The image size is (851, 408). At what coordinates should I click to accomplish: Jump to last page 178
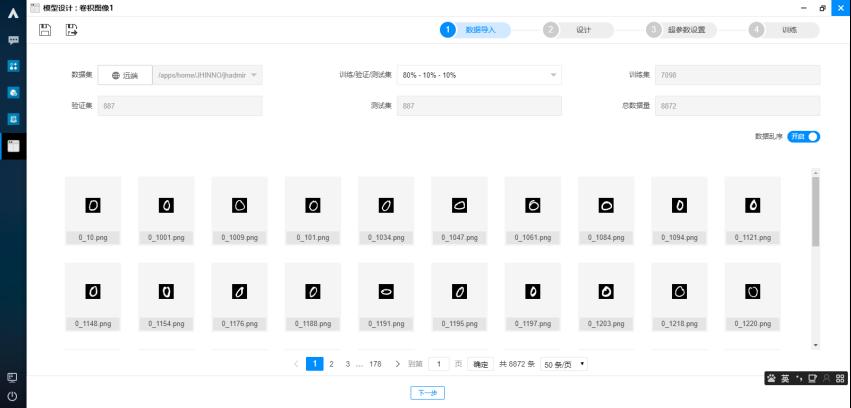pos(375,364)
